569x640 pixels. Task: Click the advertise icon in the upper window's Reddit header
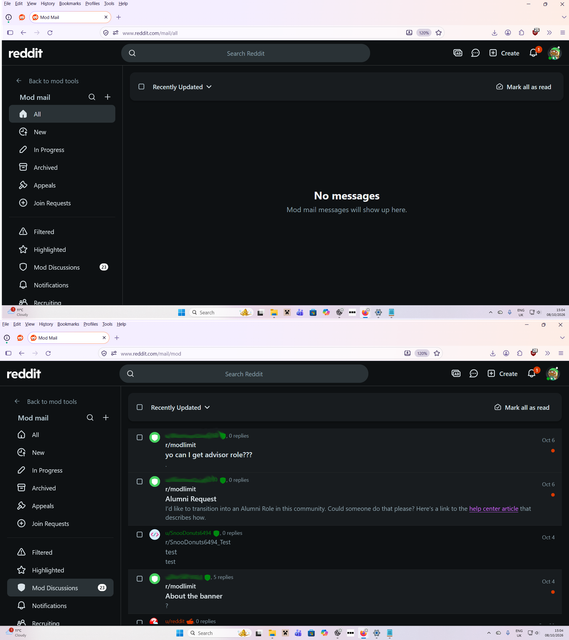458,53
